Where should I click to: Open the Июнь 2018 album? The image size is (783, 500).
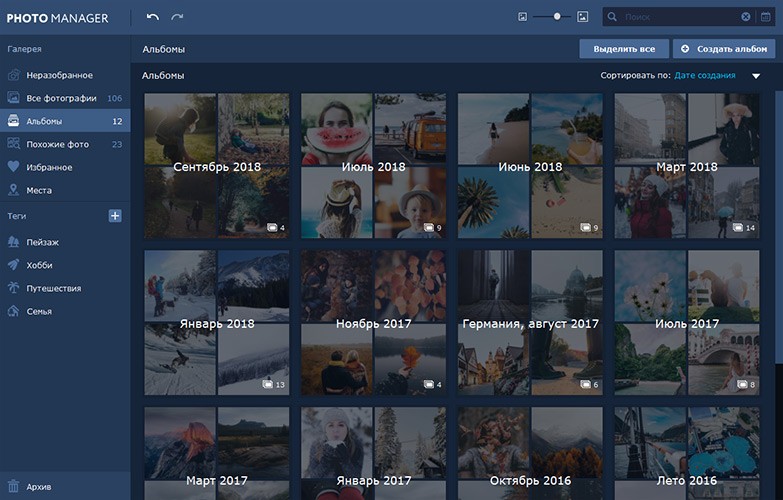coord(530,166)
